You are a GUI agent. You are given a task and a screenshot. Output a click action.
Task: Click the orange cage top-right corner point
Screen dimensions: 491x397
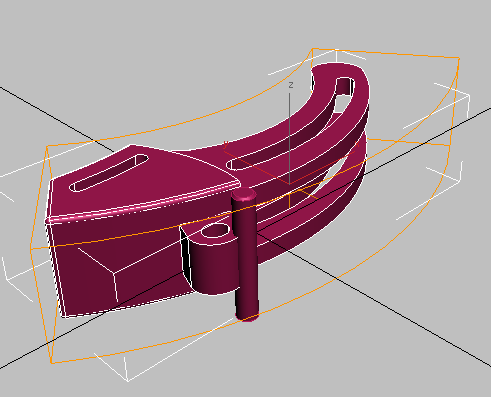click(x=459, y=59)
